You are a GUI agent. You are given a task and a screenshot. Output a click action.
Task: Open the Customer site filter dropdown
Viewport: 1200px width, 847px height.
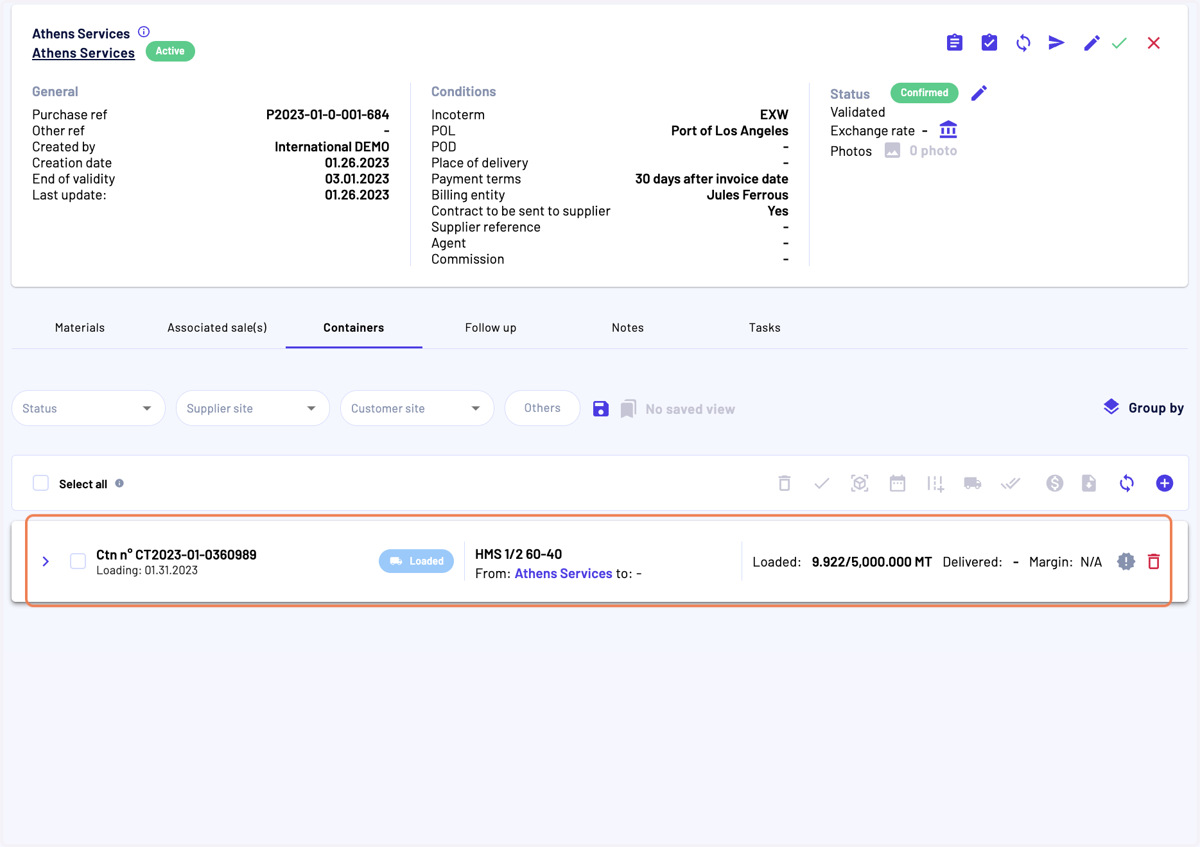coord(416,408)
